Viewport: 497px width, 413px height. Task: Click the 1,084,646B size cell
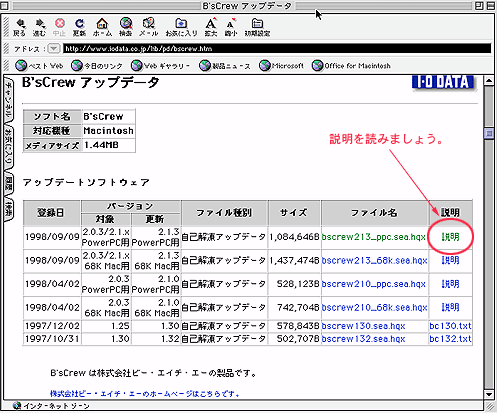(294, 237)
